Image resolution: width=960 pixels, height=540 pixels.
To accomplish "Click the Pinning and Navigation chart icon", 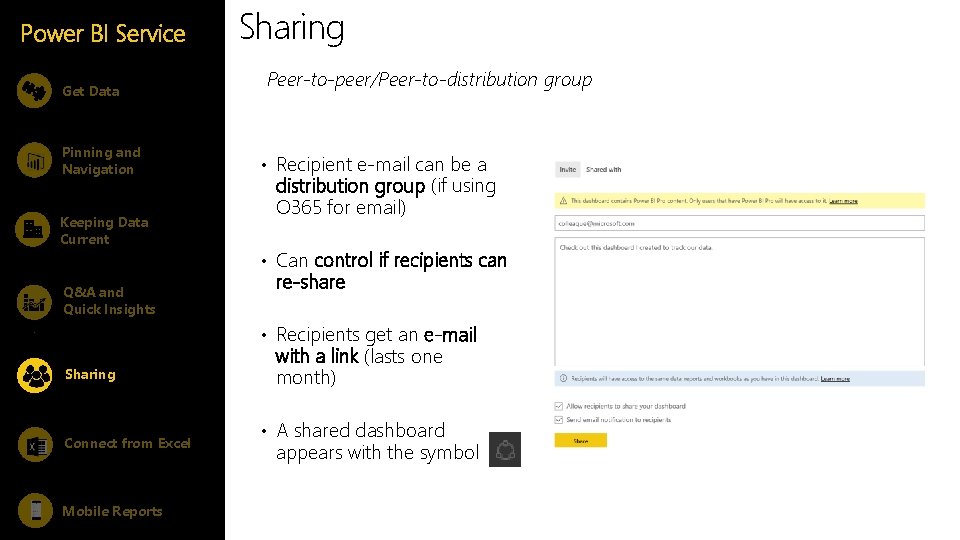I will pos(34,160).
